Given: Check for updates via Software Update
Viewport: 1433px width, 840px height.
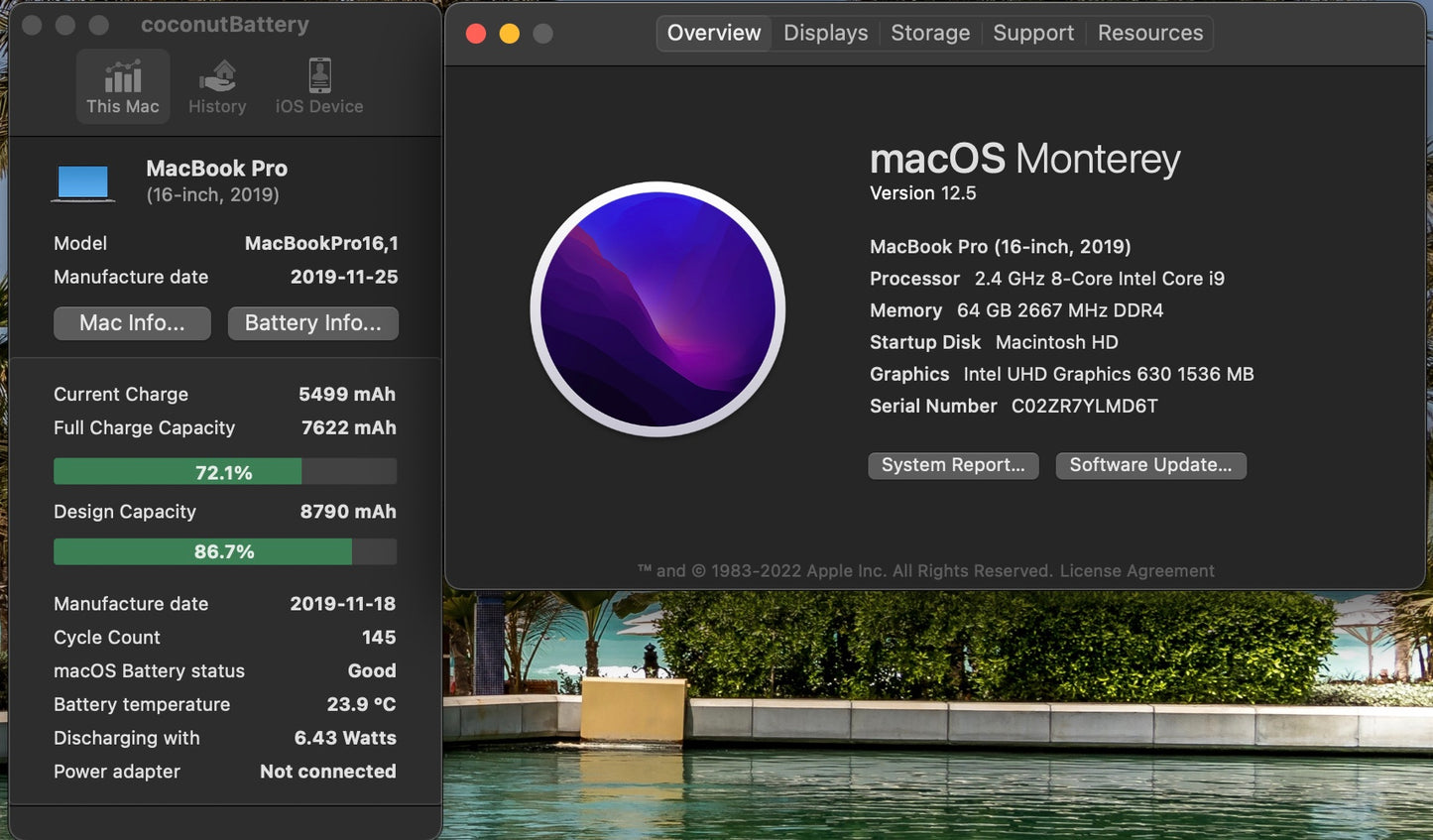Looking at the screenshot, I should (1150, 464).
